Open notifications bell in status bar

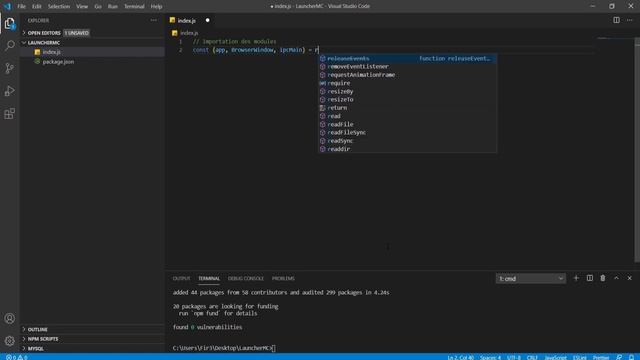tap(631, 357)
